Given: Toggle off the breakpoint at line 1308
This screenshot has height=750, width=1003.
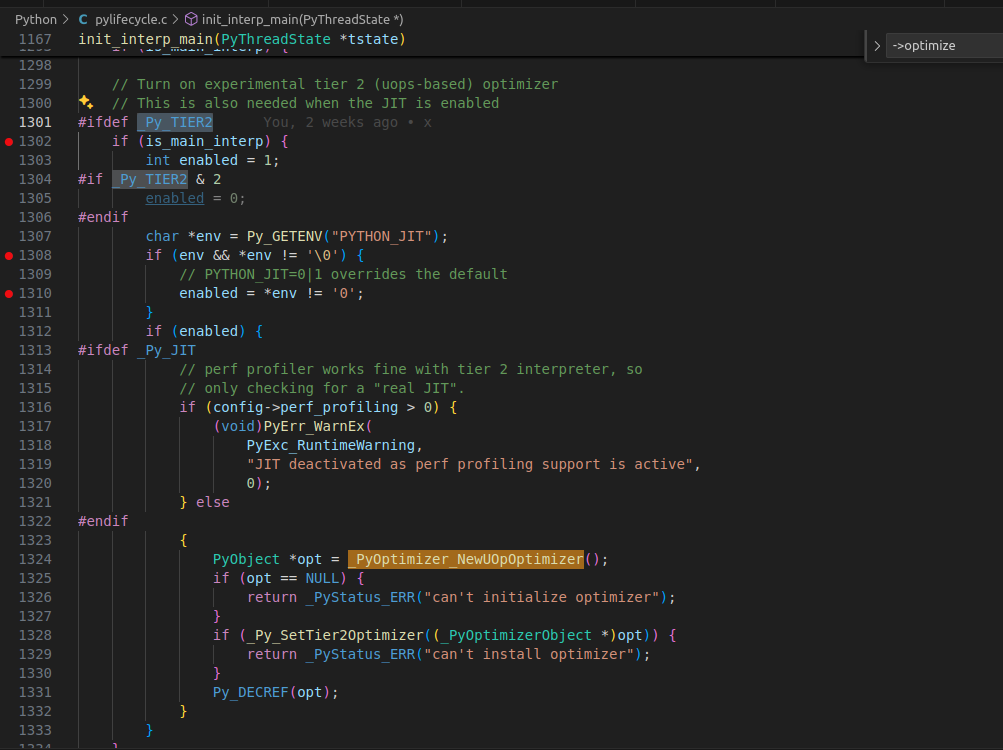Looking at the screenshot, I should [x=9, y=256].
